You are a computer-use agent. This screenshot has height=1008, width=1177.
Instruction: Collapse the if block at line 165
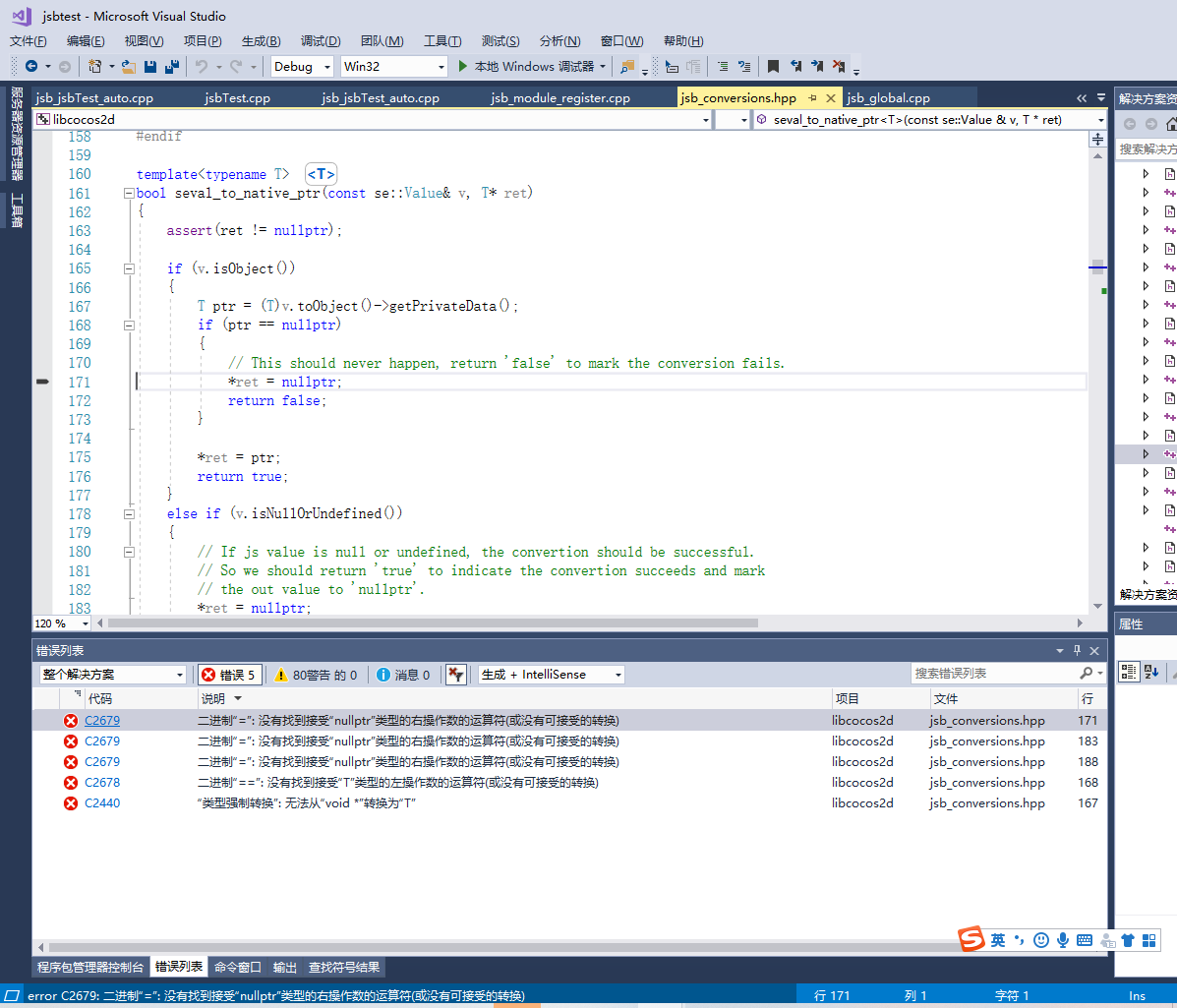(x=129, y=268)
